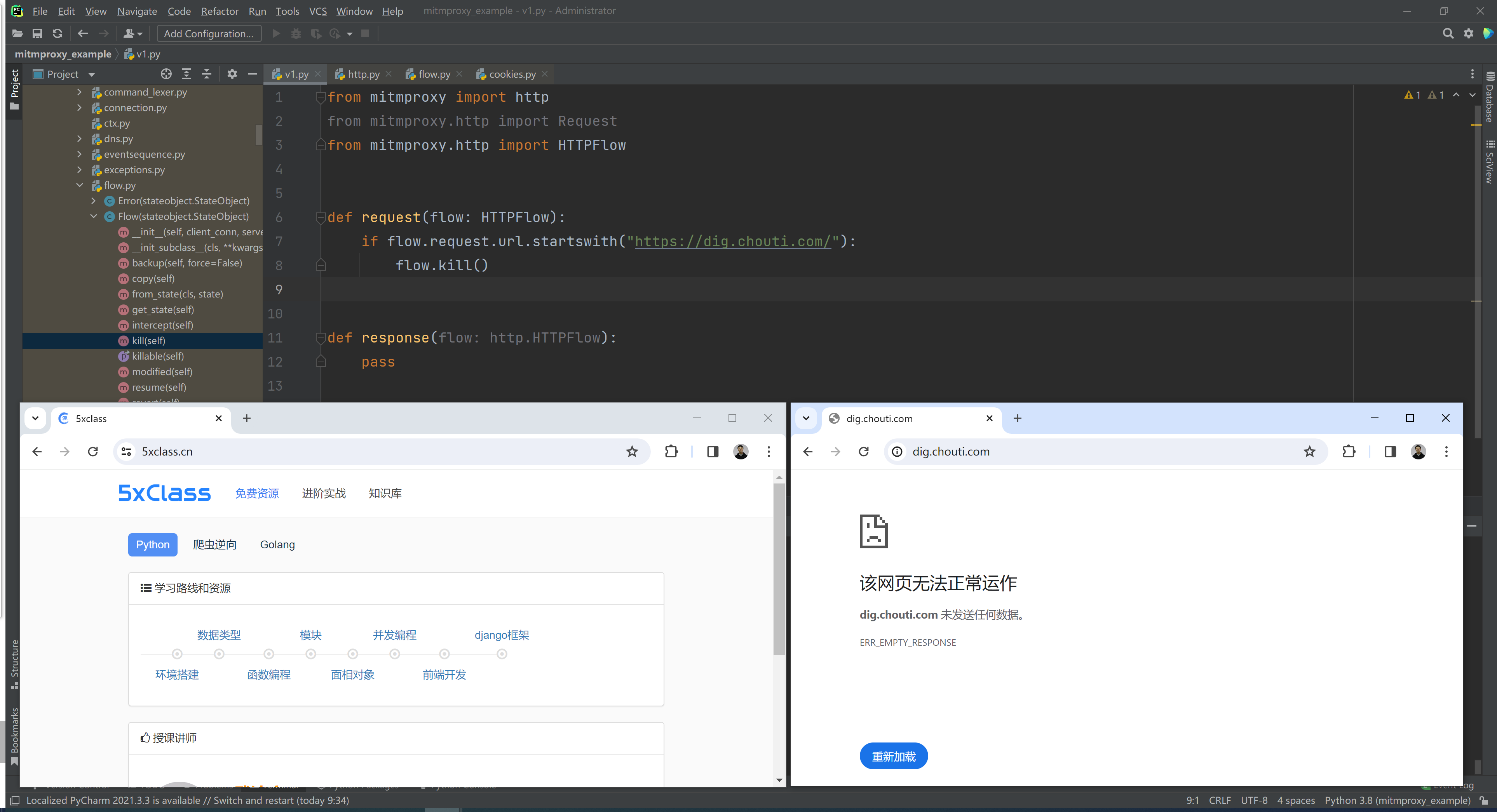Click the Select Opened File target icon
The height and width of the screenshot is (812, 1497).
coord(166,74)
